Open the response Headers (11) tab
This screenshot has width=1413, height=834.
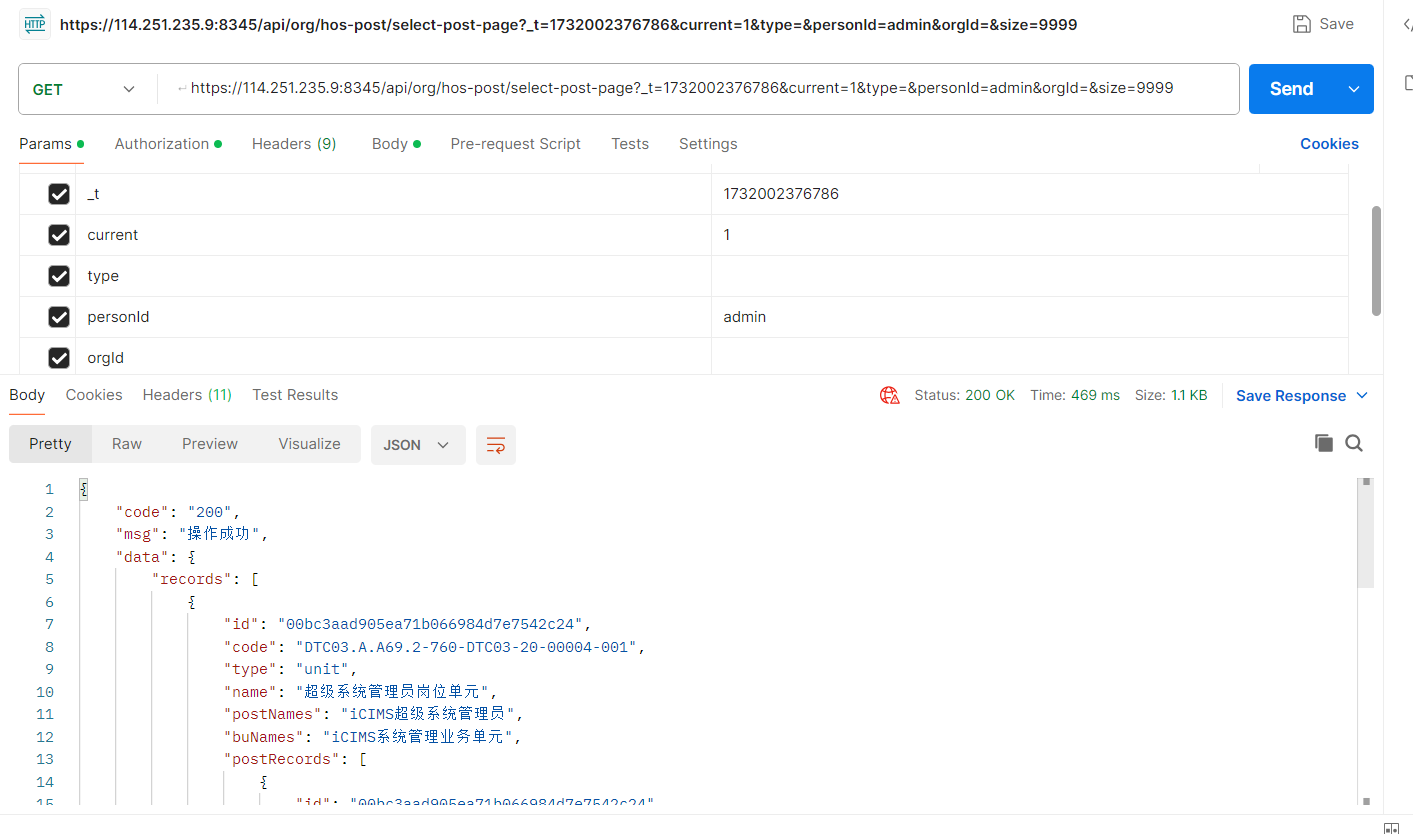(187, 395)
